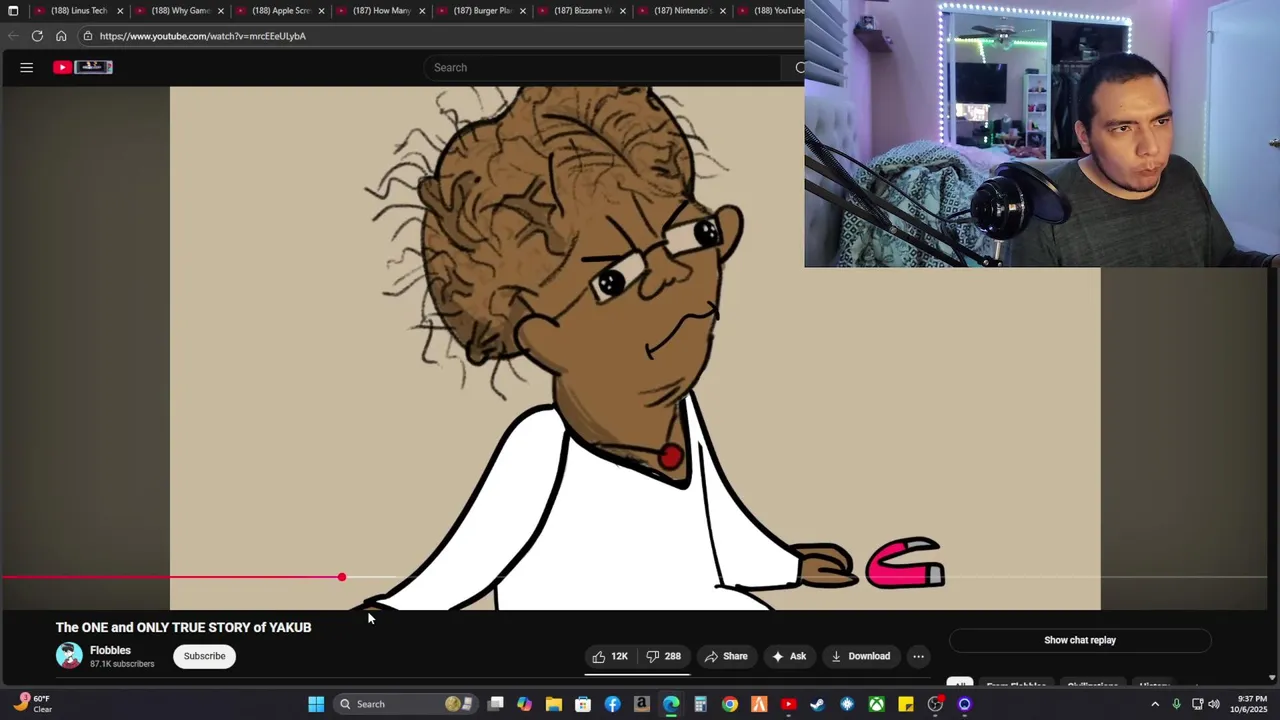
Task: Open Task View from taskbar
Action: (496, 704)
